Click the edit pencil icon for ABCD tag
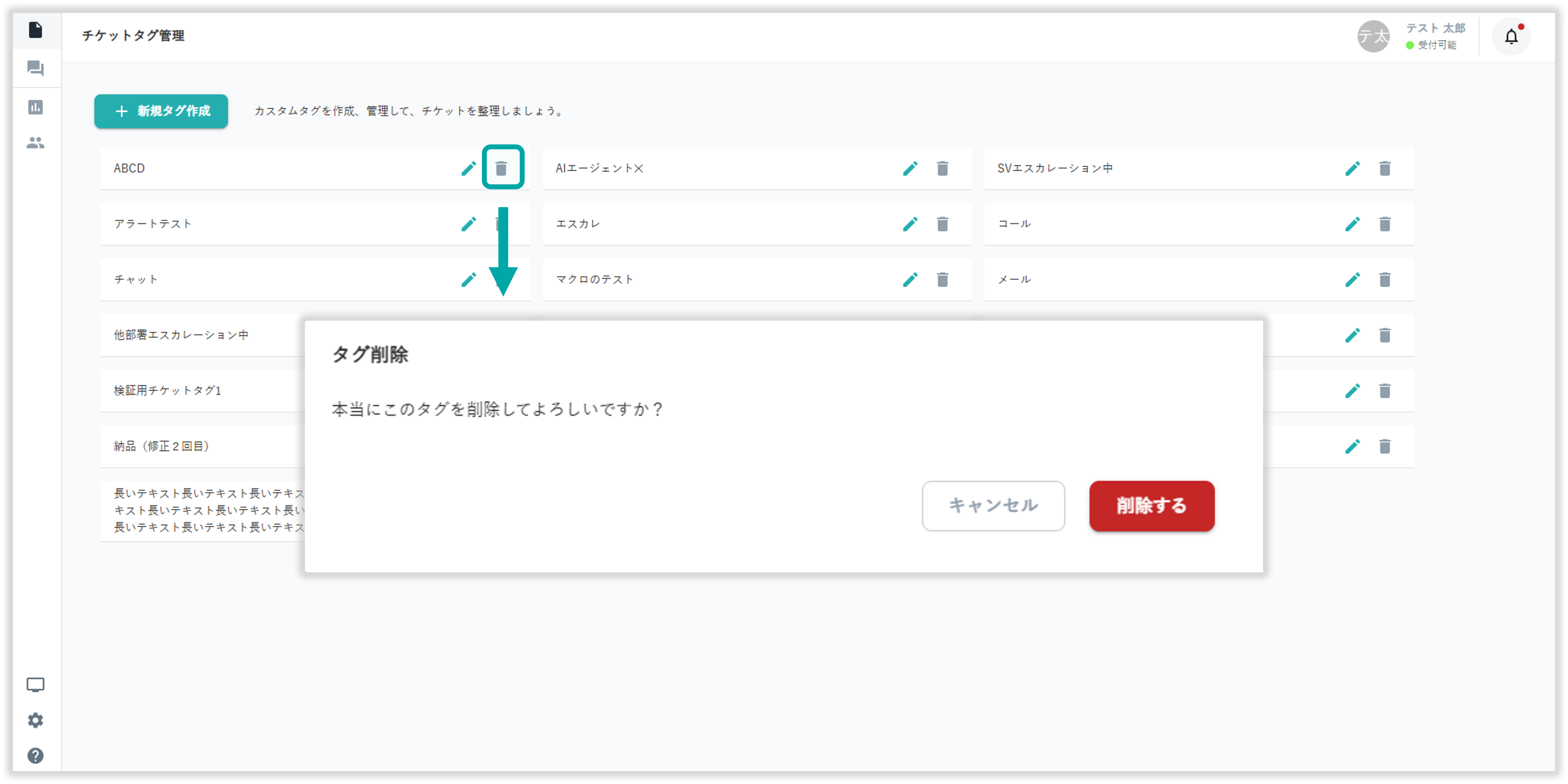The width and height of the screenshot is (1568, 784). (468, 168)
